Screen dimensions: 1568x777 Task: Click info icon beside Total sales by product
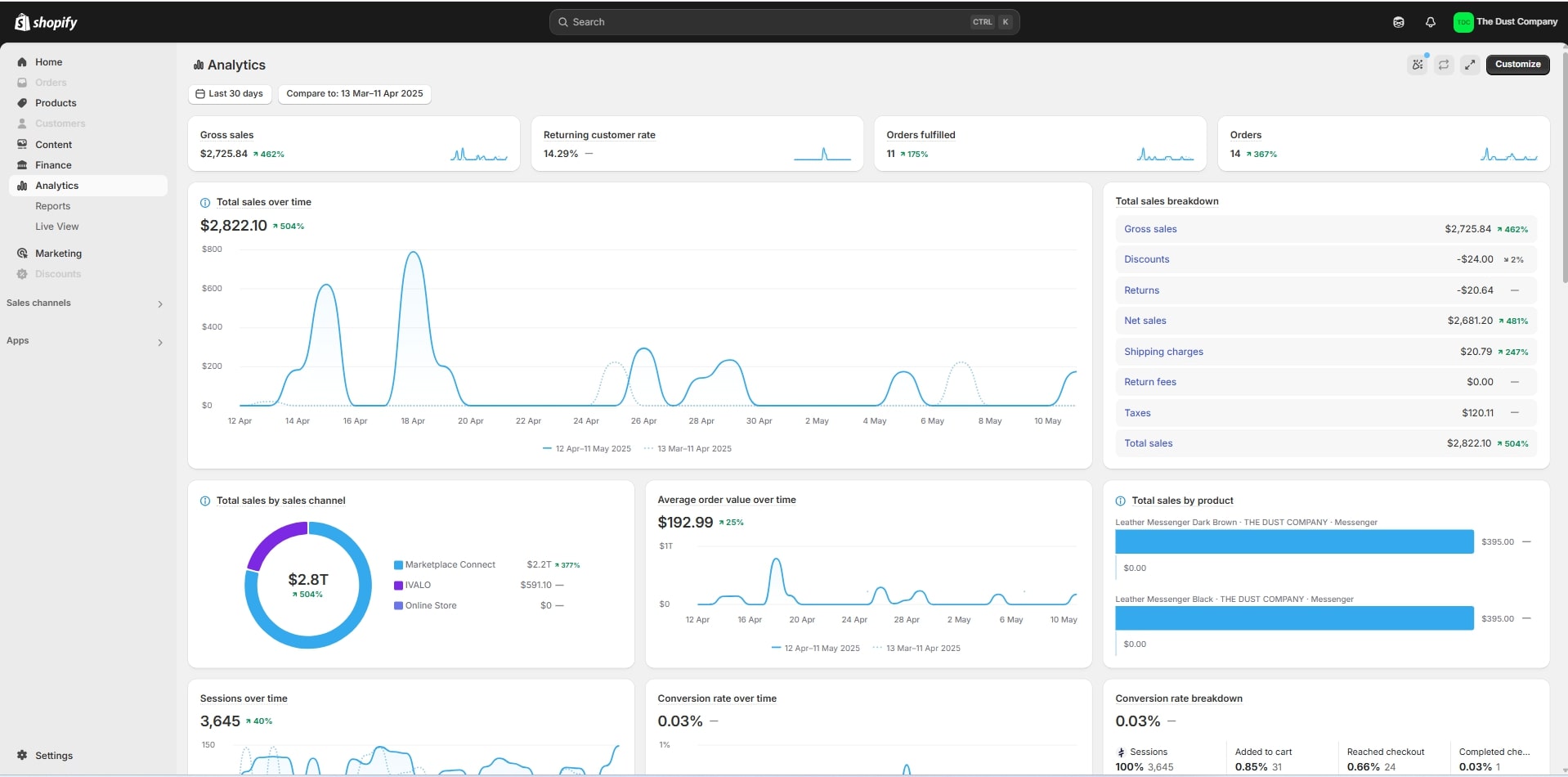[x=1120, y=501]
